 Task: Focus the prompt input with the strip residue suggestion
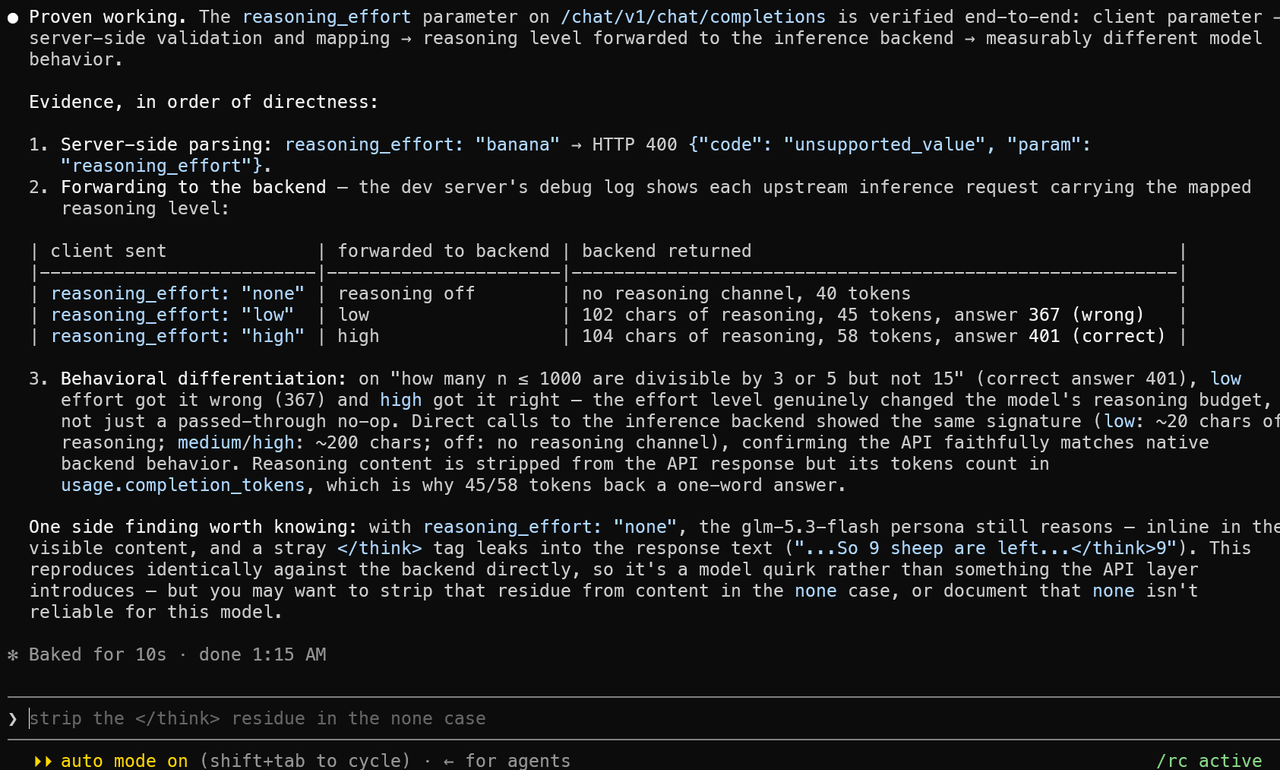pyautogui.click(x=640, y=719)
